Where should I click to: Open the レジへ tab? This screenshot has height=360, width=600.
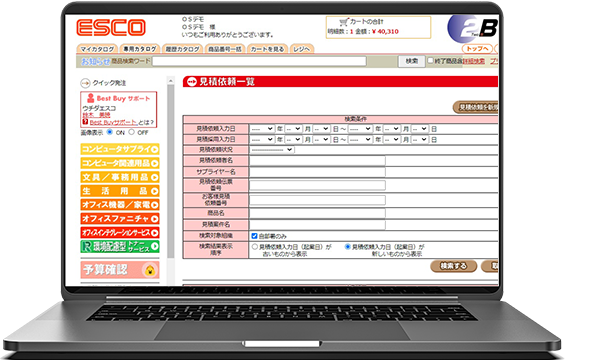click(x=302, y=49)
